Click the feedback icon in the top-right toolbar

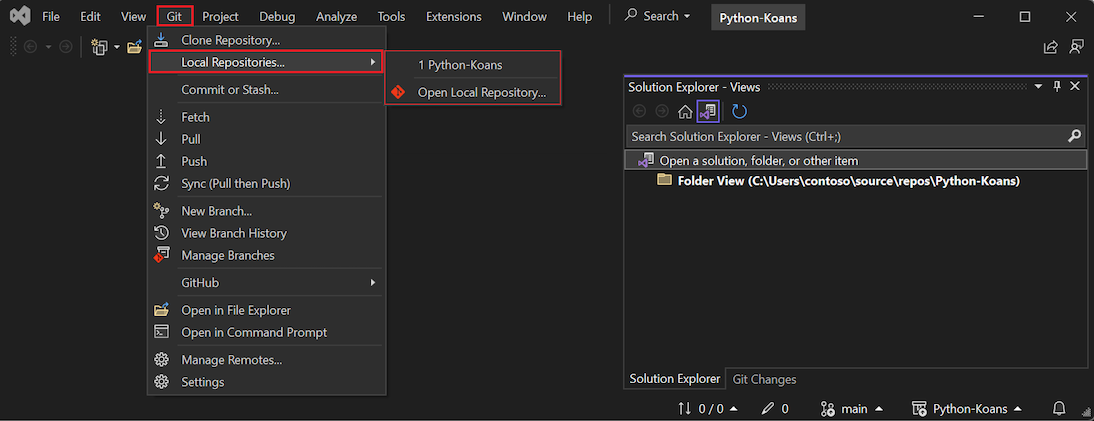(1076, 47)
